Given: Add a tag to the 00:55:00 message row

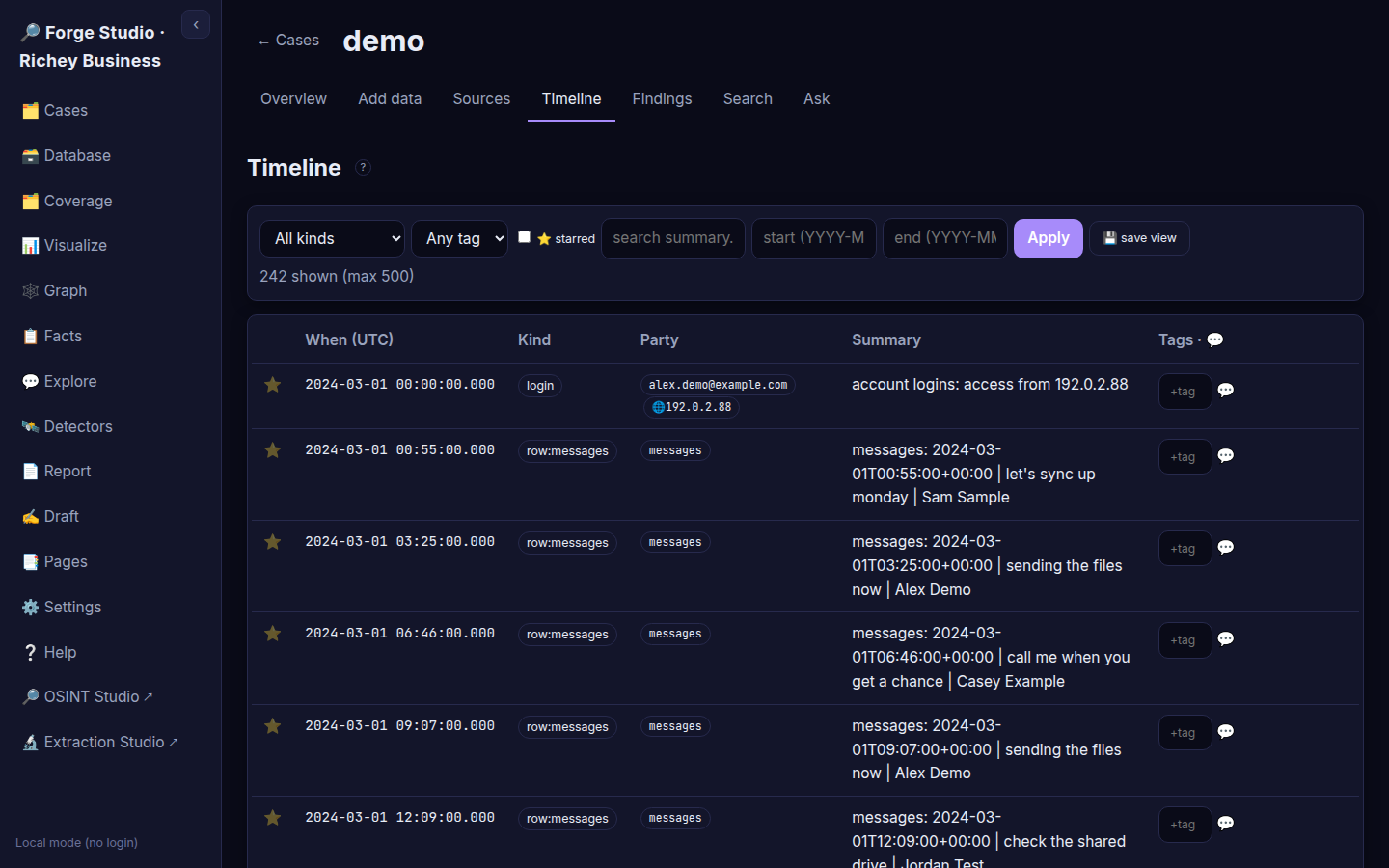Looking at the screenshot, I should (x=1185, y=457).
